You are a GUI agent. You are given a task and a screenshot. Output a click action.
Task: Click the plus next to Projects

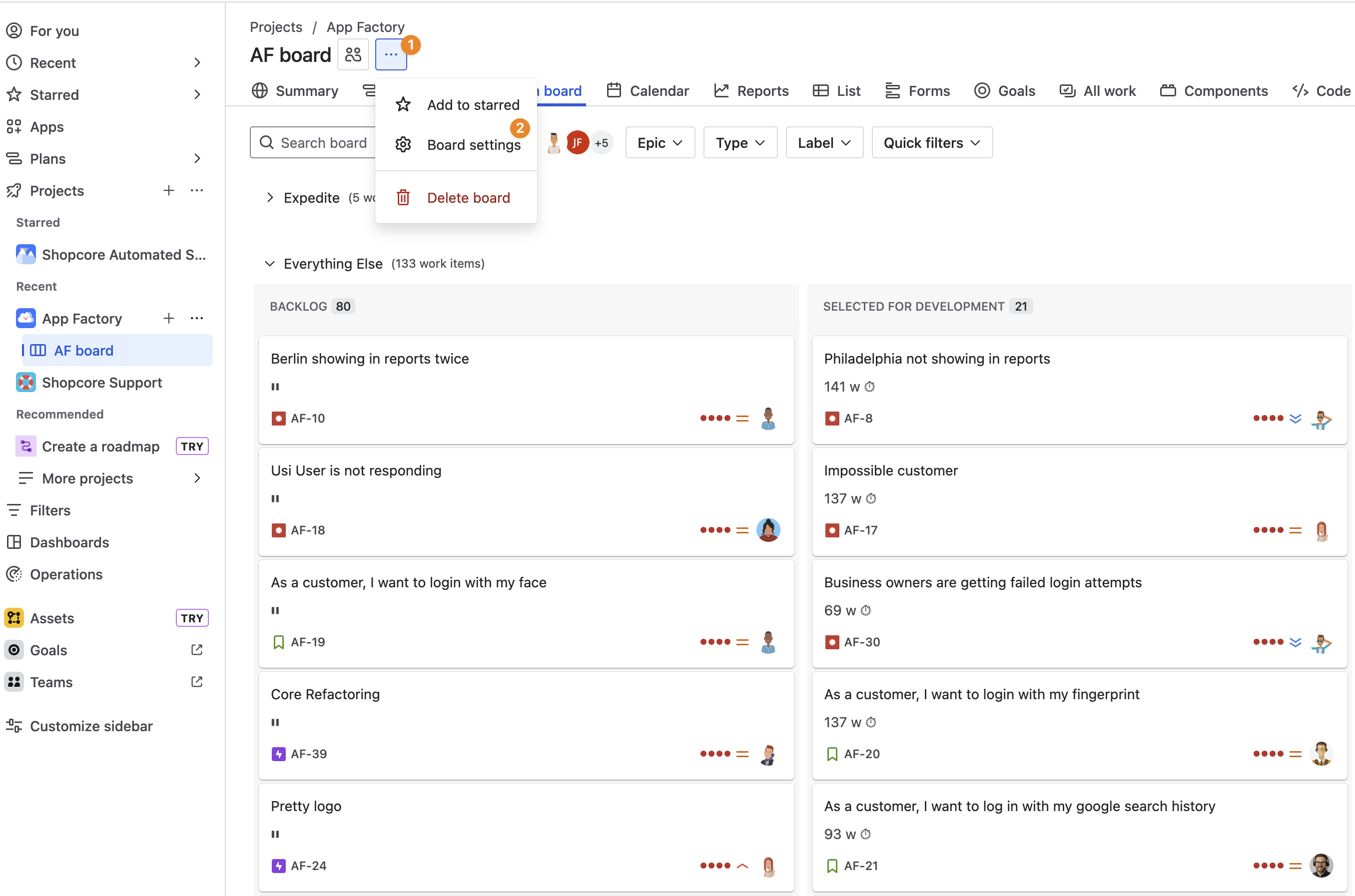168,190
